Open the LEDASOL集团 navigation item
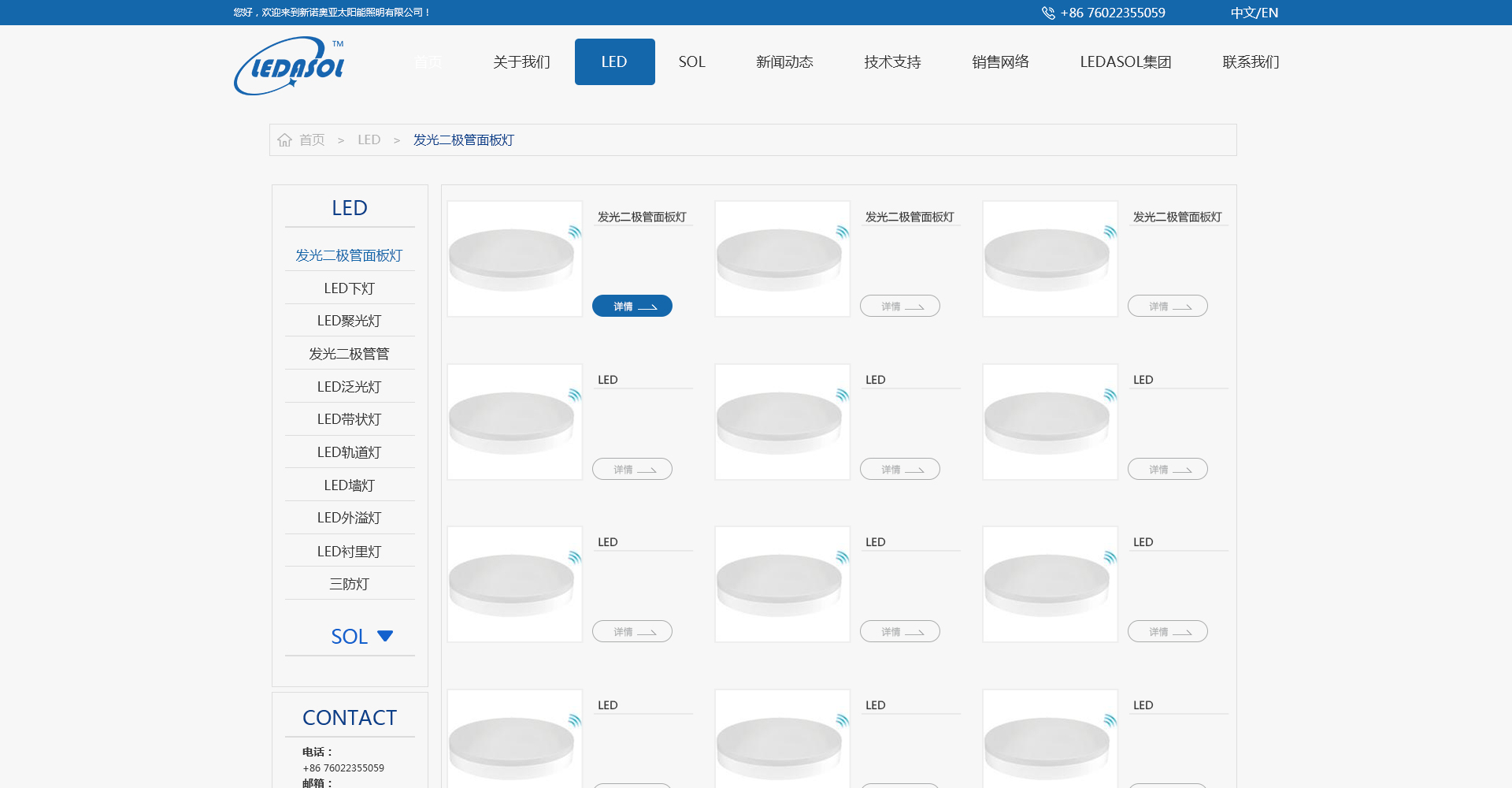 1125,62
